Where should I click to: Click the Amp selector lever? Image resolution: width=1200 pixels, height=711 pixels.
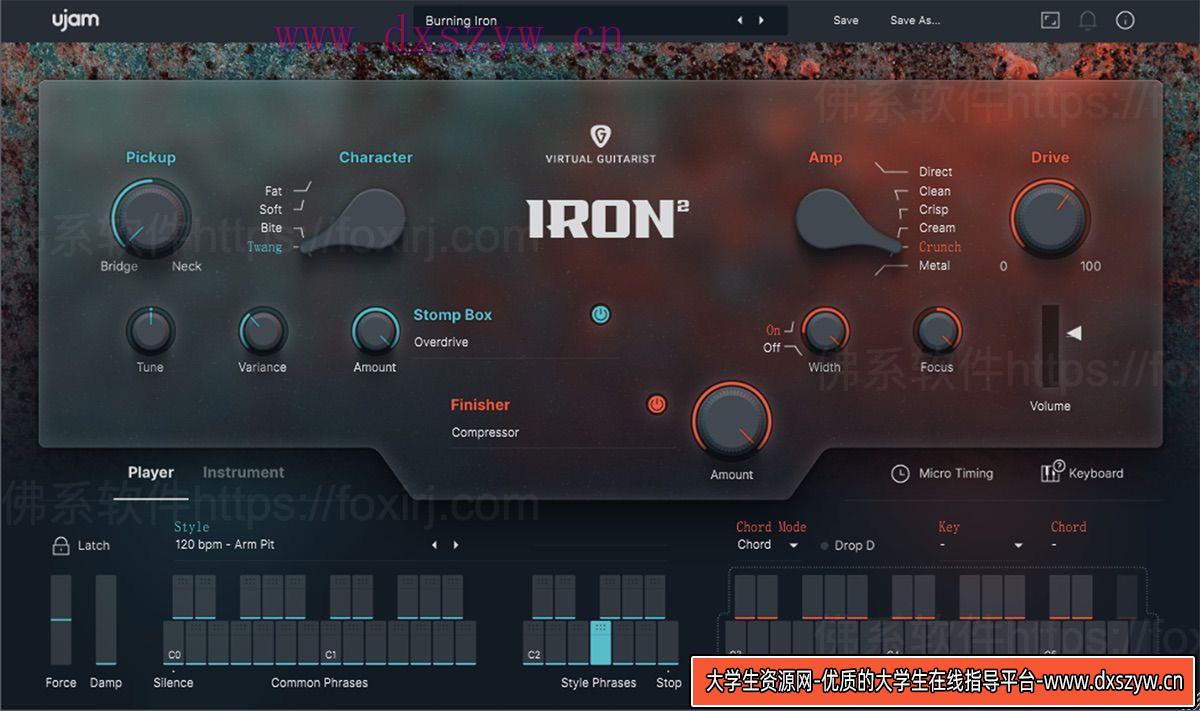(x=848, y=220)
